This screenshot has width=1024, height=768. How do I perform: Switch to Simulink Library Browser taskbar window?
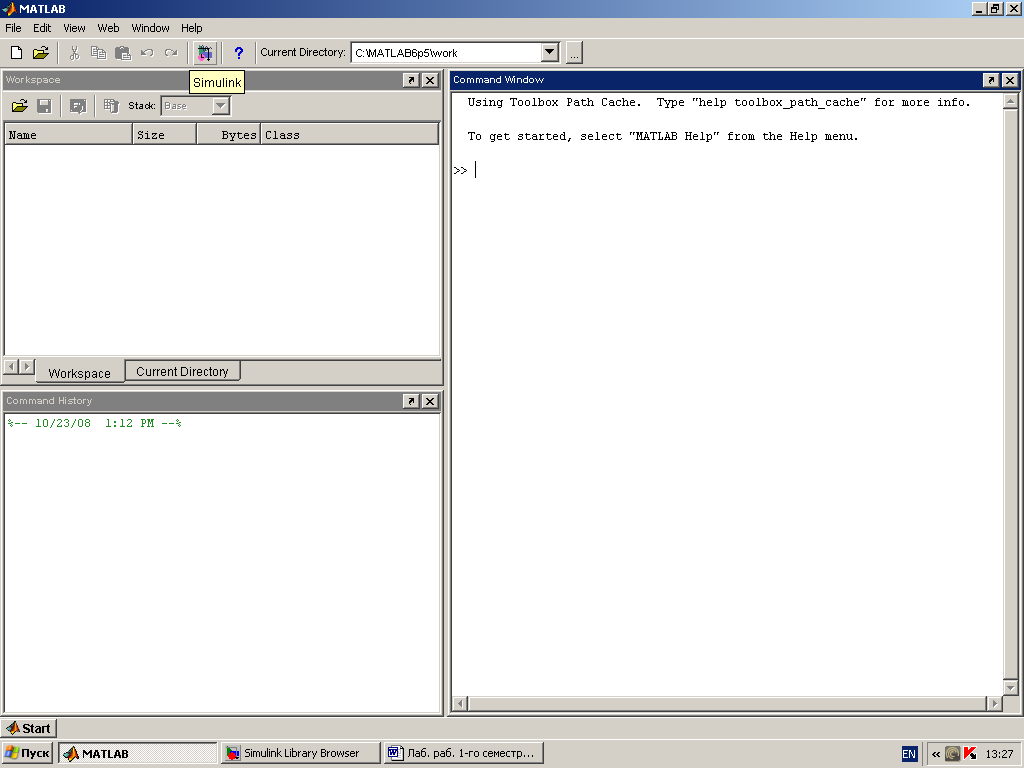pyautogui.click(x=300, y=753)
